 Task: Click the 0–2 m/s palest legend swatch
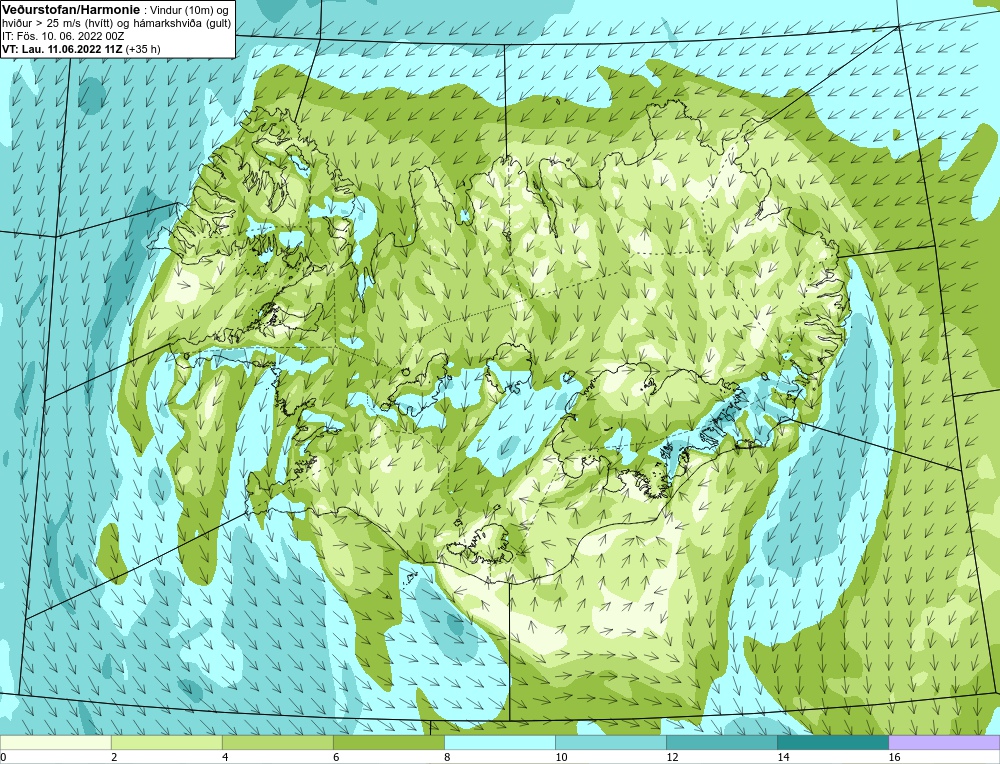pos(55,742)
